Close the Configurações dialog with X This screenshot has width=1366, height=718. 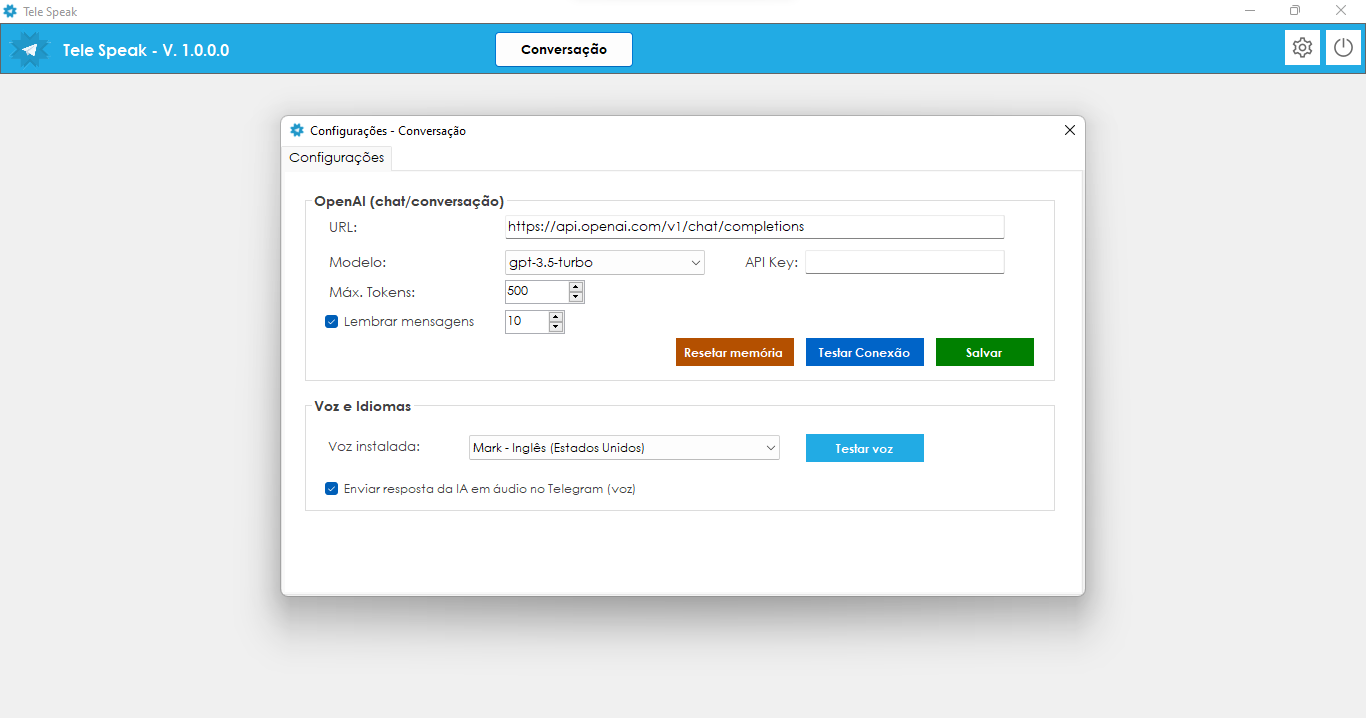pyautogui.click(x=1069, y=130)
